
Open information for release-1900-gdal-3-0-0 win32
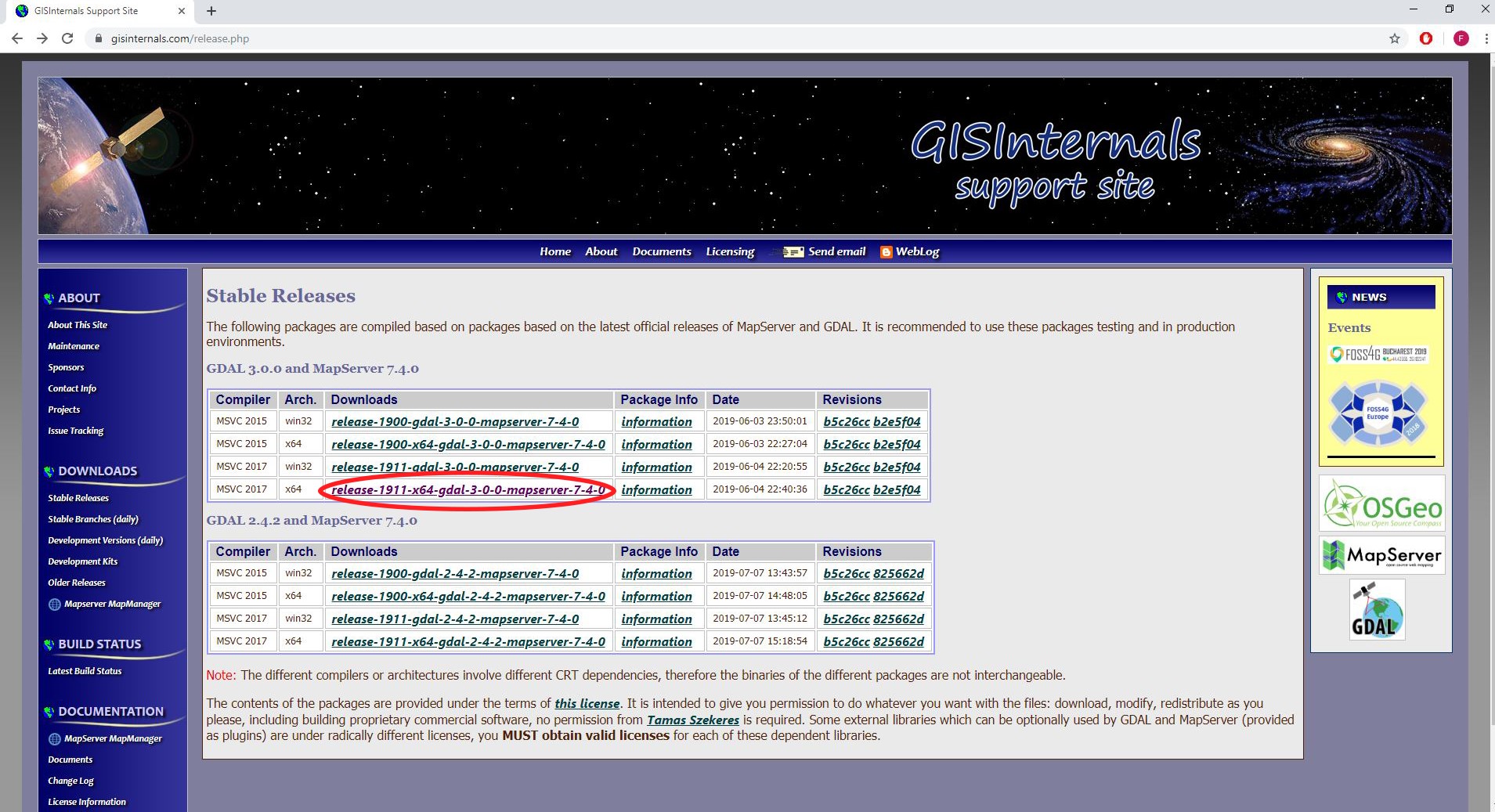point(656,421)
